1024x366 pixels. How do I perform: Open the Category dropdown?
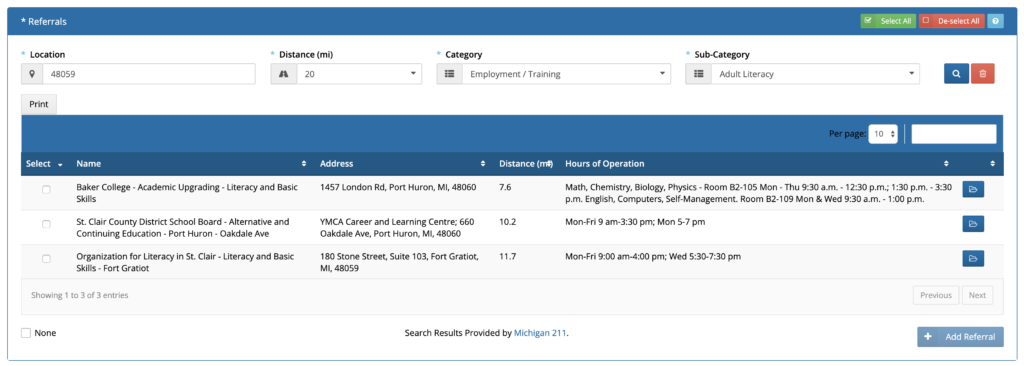coord(566,74)
